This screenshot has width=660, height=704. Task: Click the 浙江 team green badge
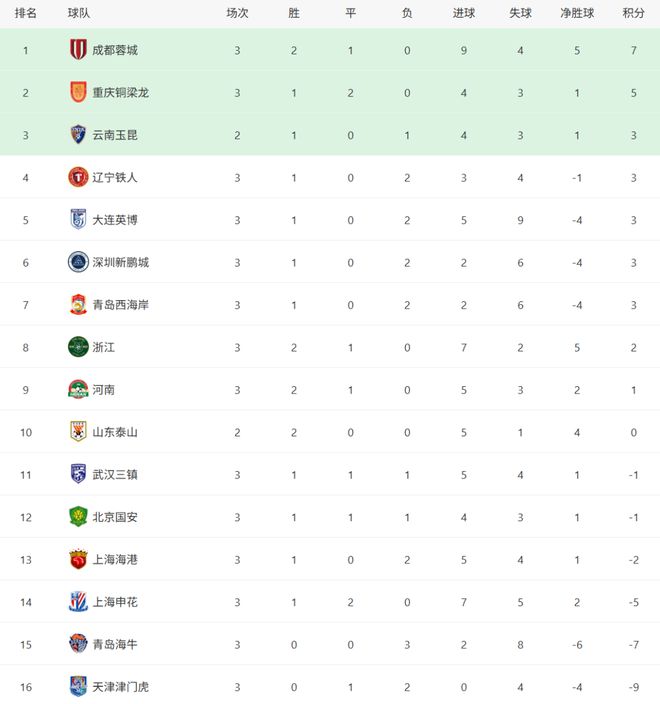[78, 347]
